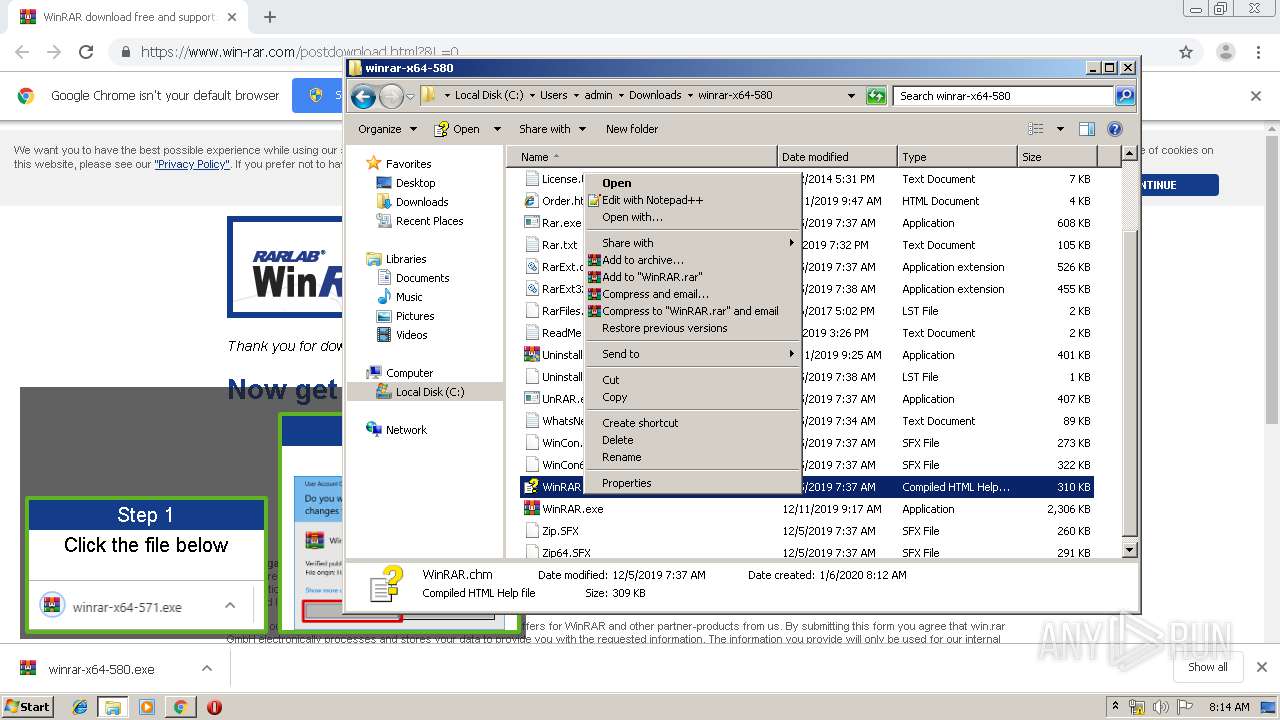Viewport: 1280px width, 720px height.
Task: Sort by Size column header
Action: point(1057,157)
